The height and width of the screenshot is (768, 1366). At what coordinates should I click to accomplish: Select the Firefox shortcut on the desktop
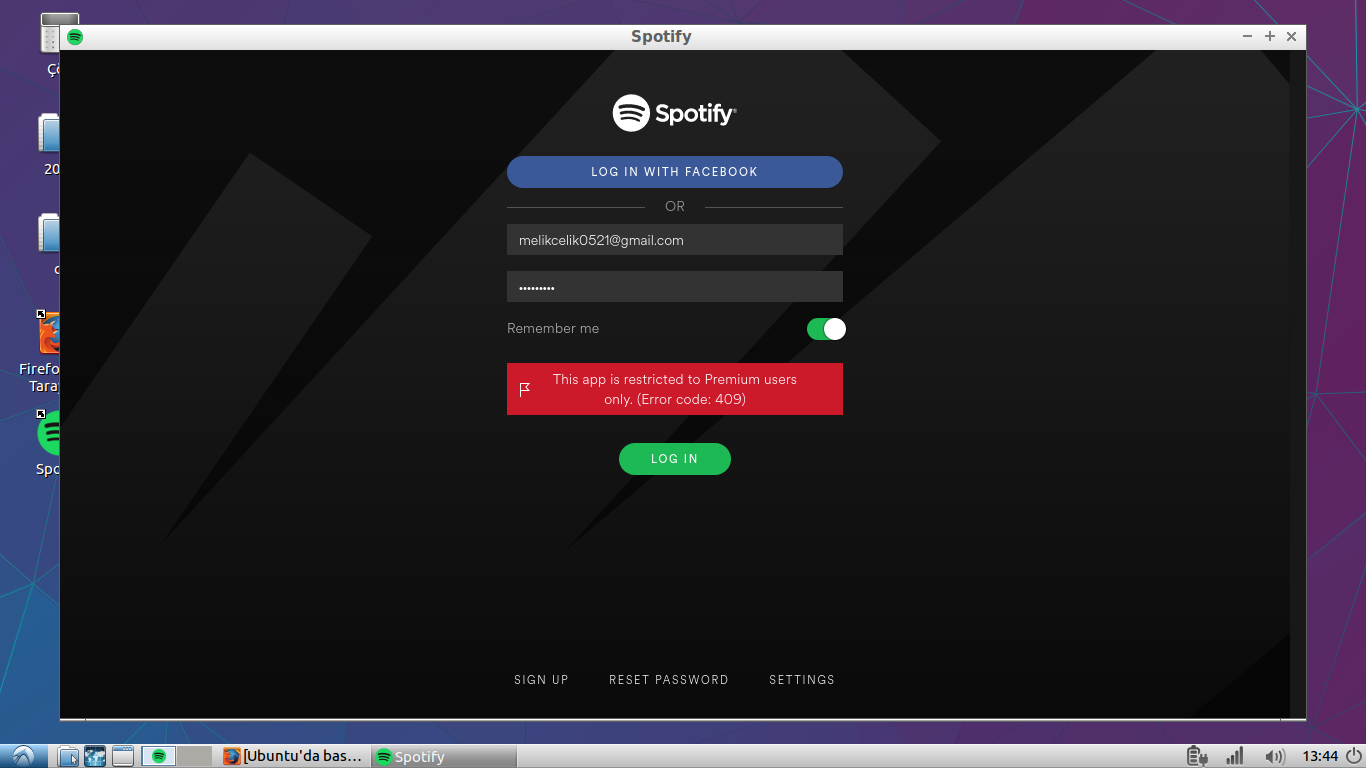[40, 350]
